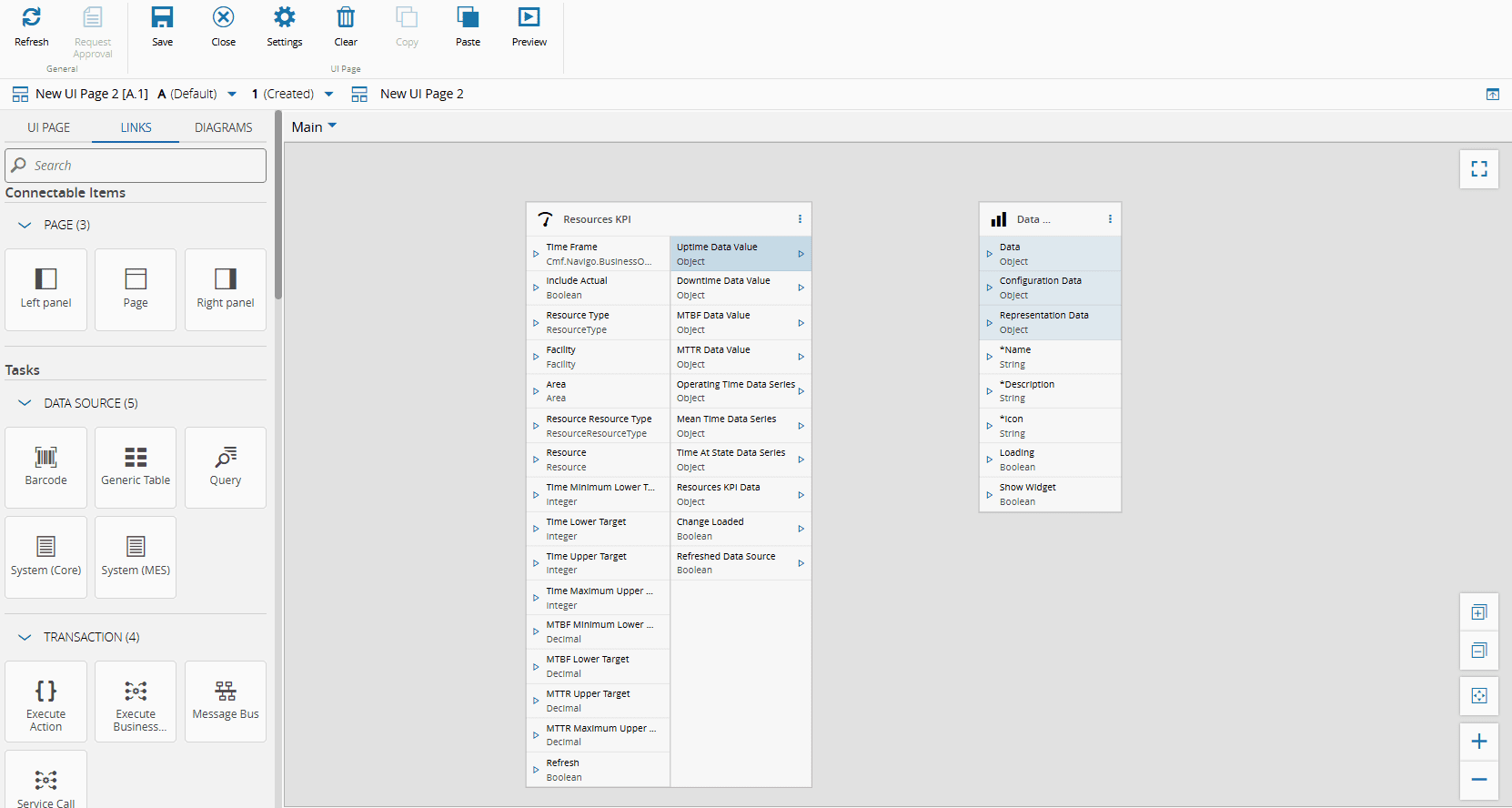Image resolution: width=1512 pixels, height=808 pixels.
Task: Zoom in on the canvas
Action: [x=1479, y=742]
